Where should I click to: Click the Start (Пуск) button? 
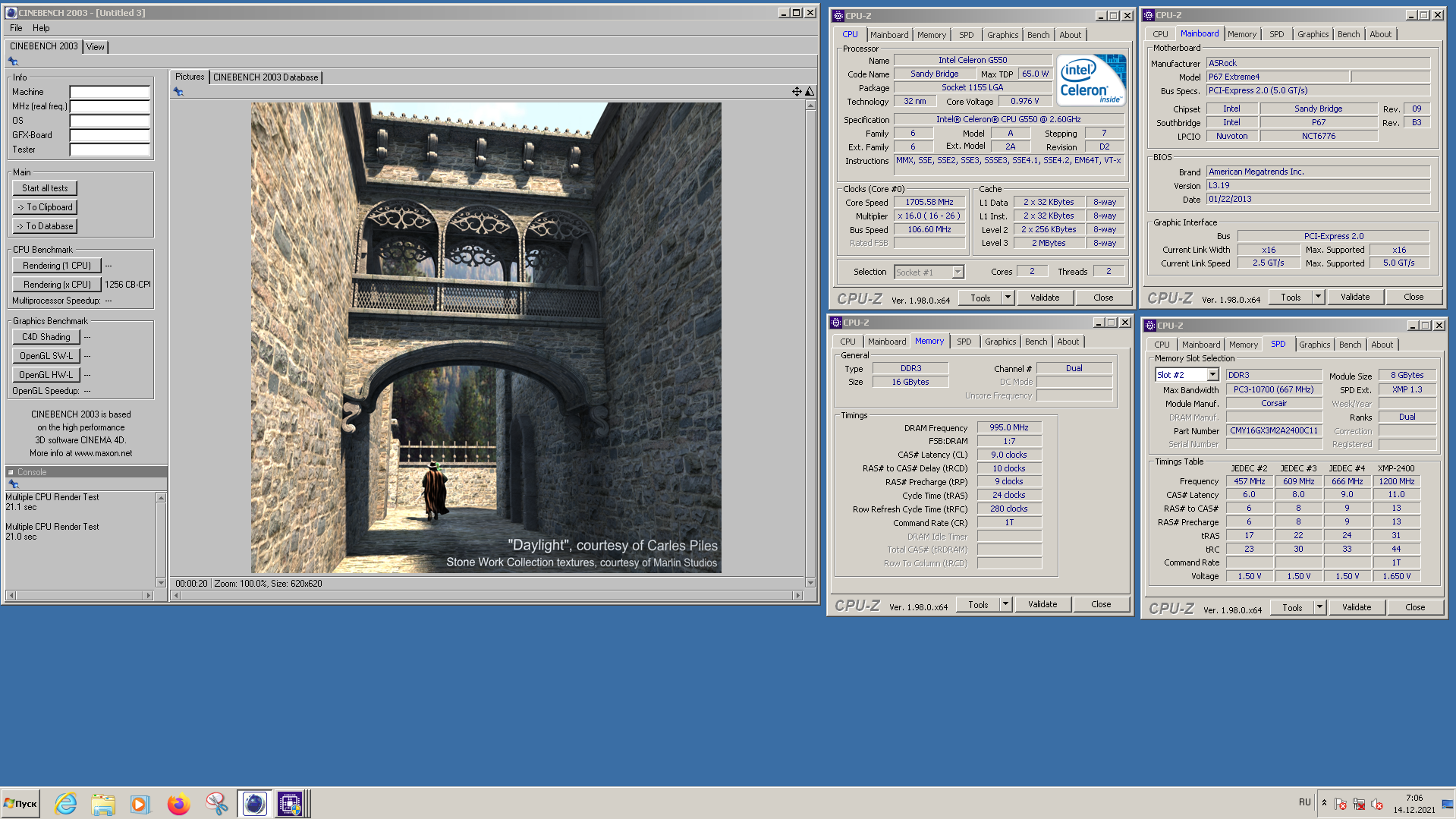pyautogui.click(x=21, y=803)
